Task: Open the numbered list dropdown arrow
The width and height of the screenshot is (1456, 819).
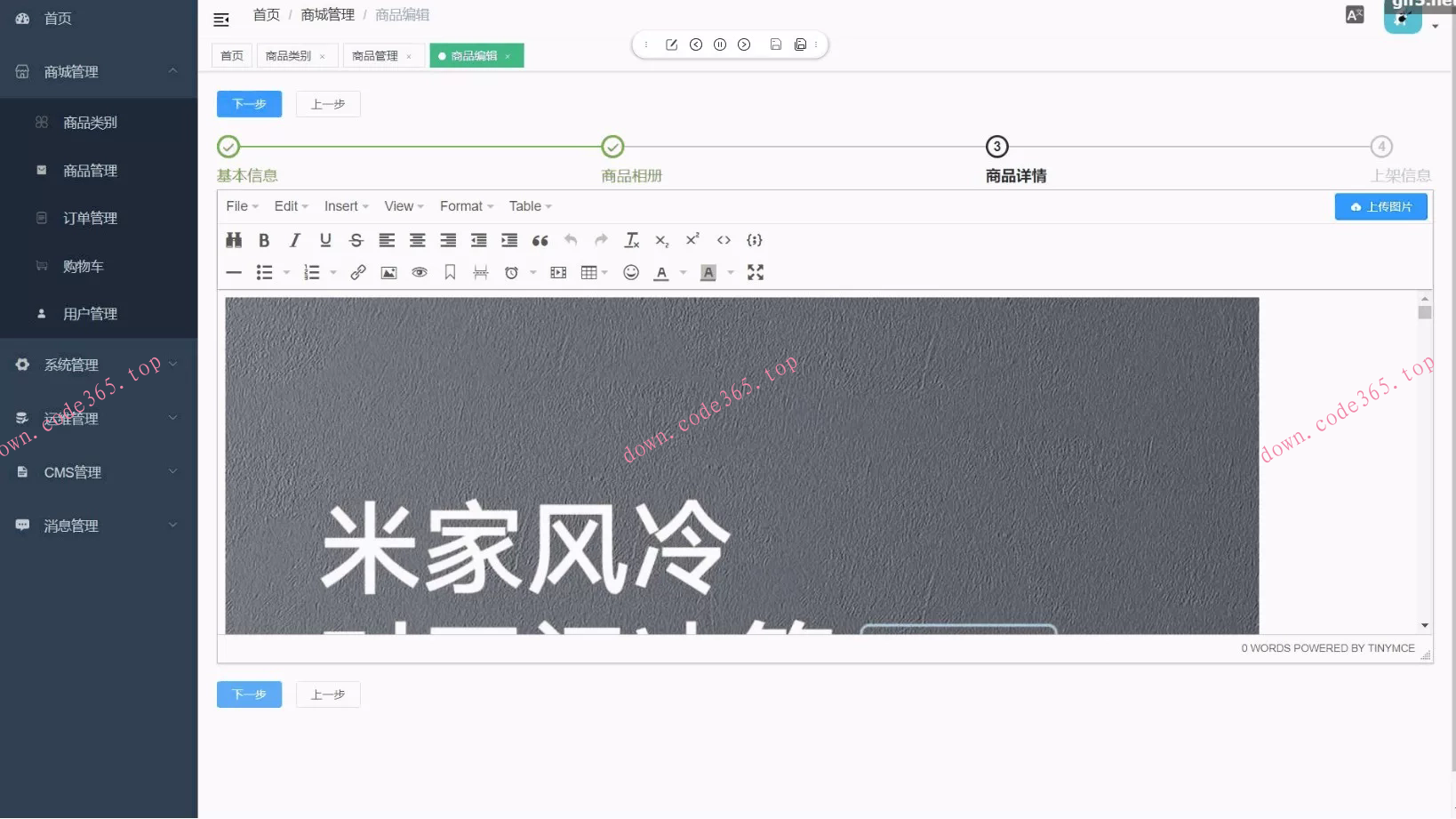Action: (x=333, y=272)
